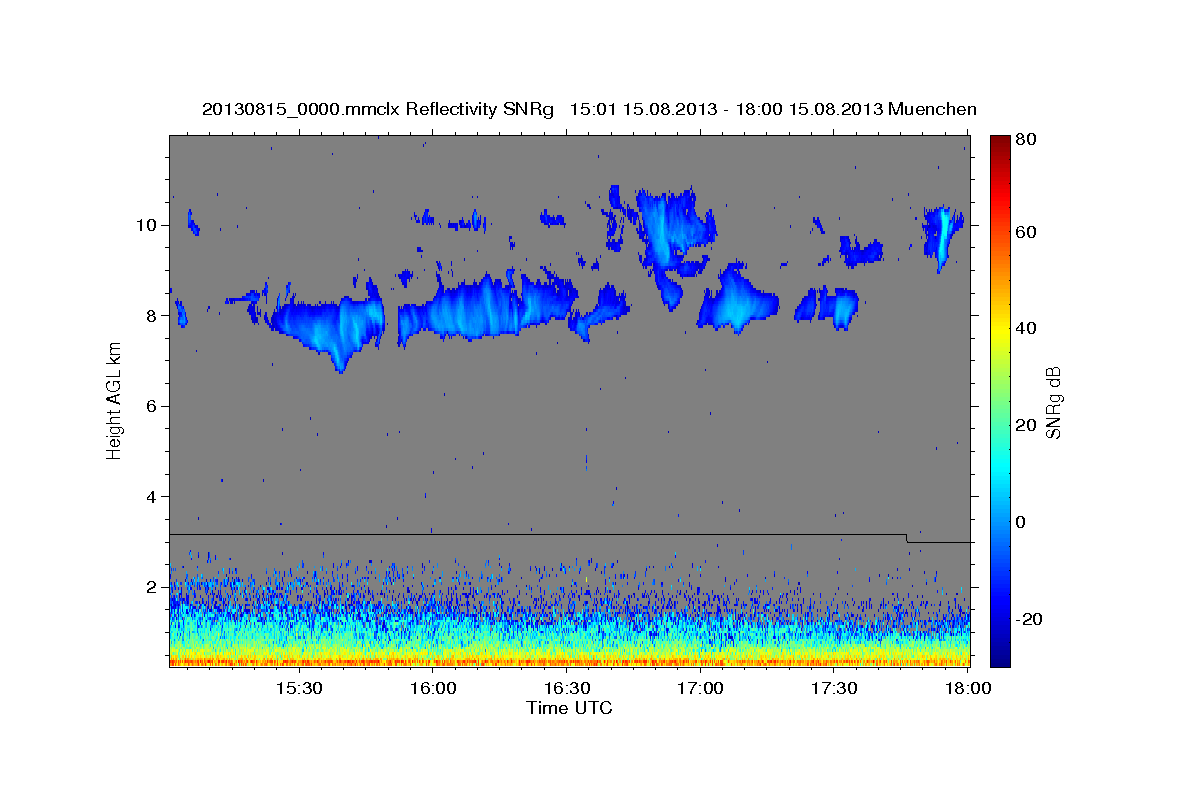Click the dark red top of the colorbar
Screen dimensions: 1200x800
tap(1000, 145)
